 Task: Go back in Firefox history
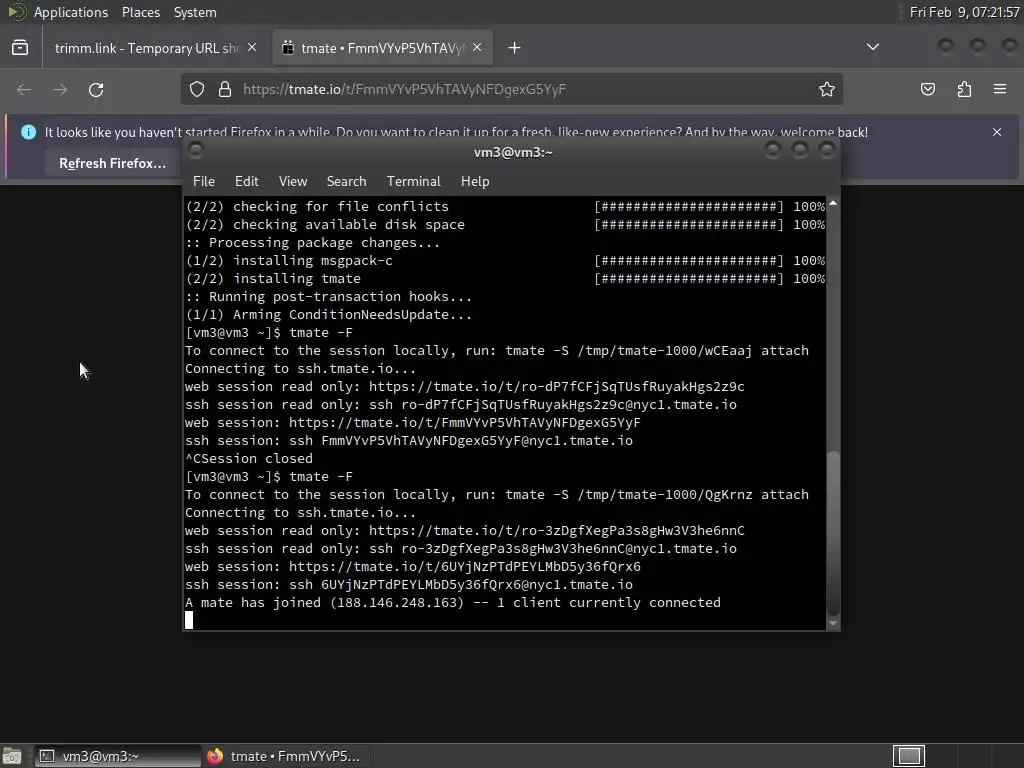pyautogui.click(x=24, y=89)
